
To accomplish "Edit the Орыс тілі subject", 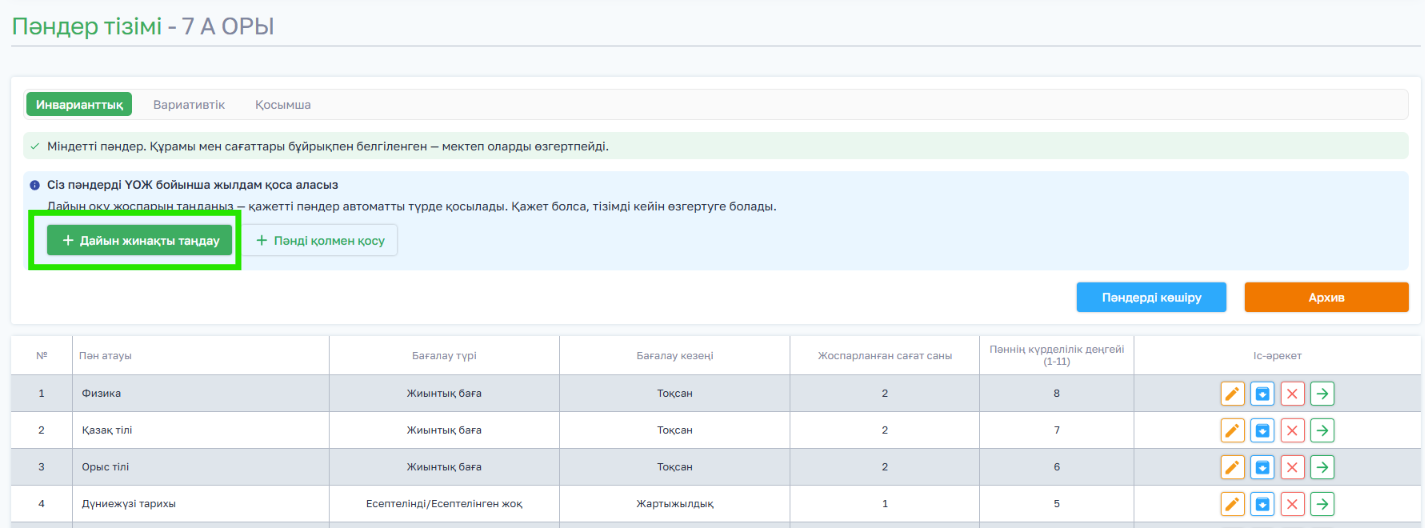I will tap(1233, 467).
